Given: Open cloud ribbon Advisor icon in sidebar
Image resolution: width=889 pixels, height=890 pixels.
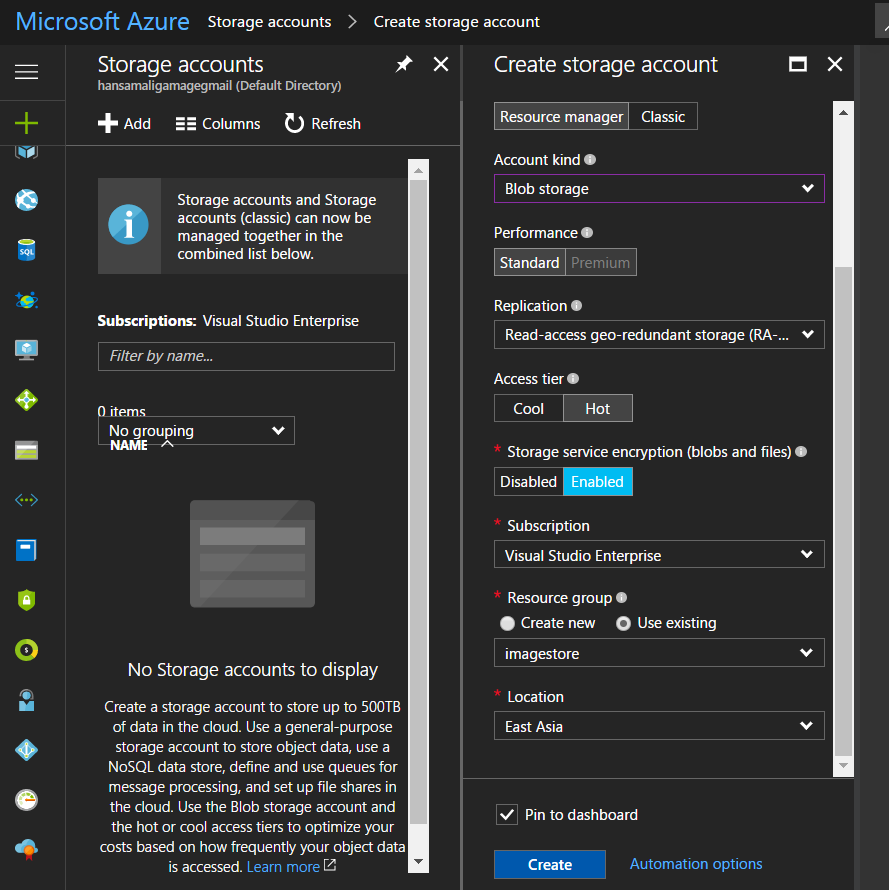Looking at the screenshot, I should click(27, 850).
